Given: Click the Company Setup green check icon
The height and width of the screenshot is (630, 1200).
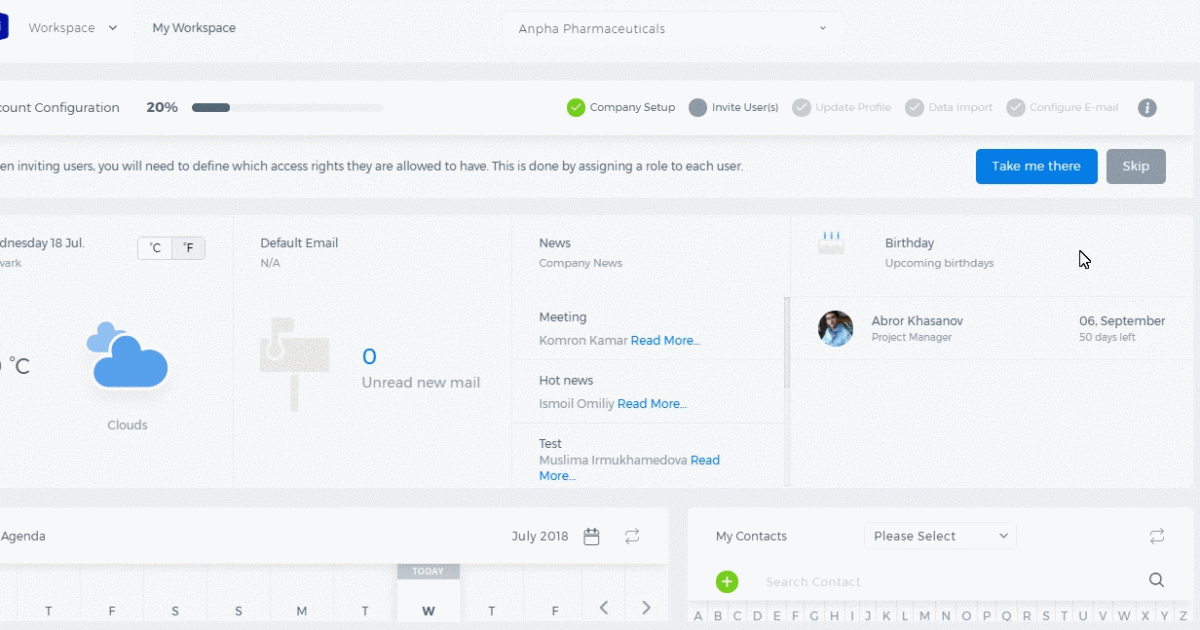Looking at the screenshot, I should tap(576, 107).
